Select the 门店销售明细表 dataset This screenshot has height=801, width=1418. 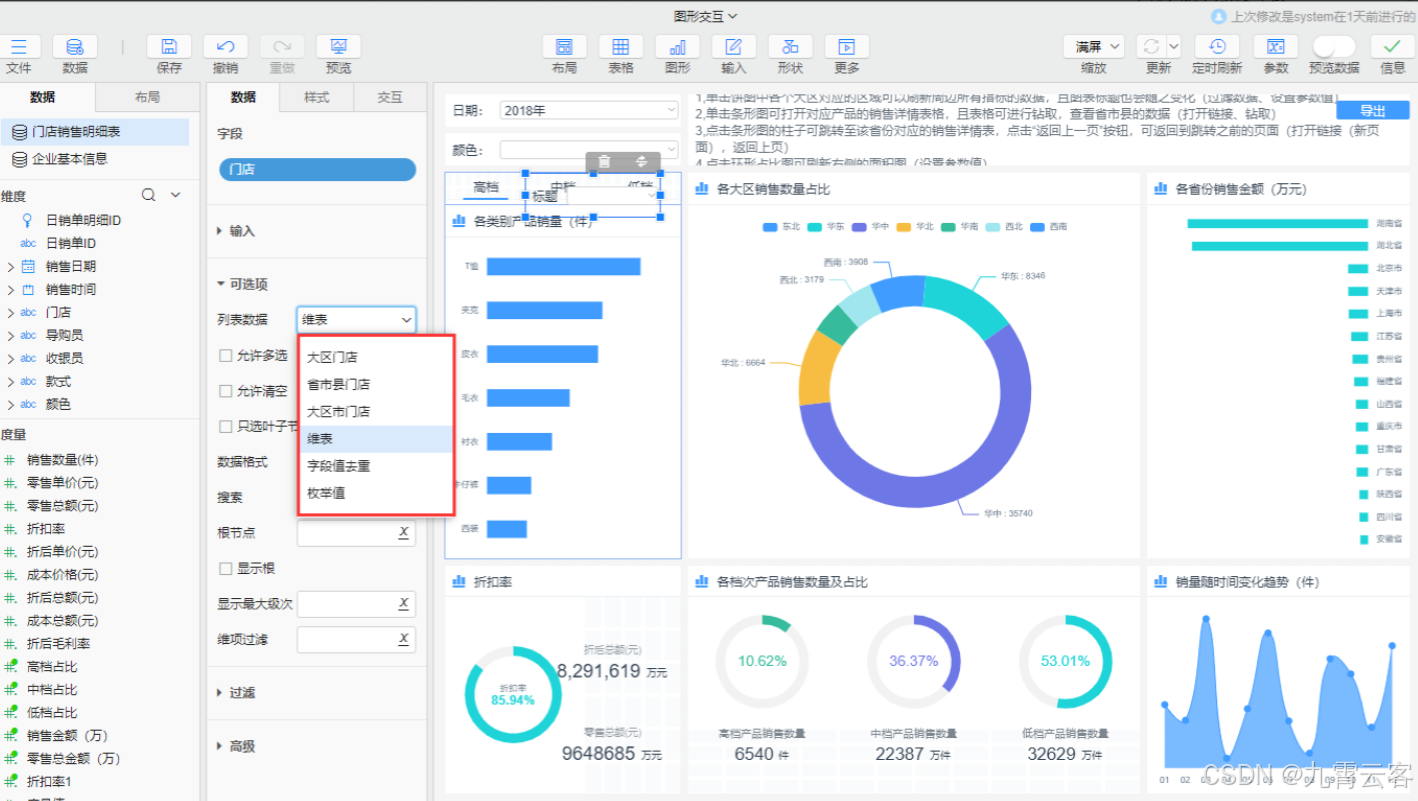coord(95,131)
